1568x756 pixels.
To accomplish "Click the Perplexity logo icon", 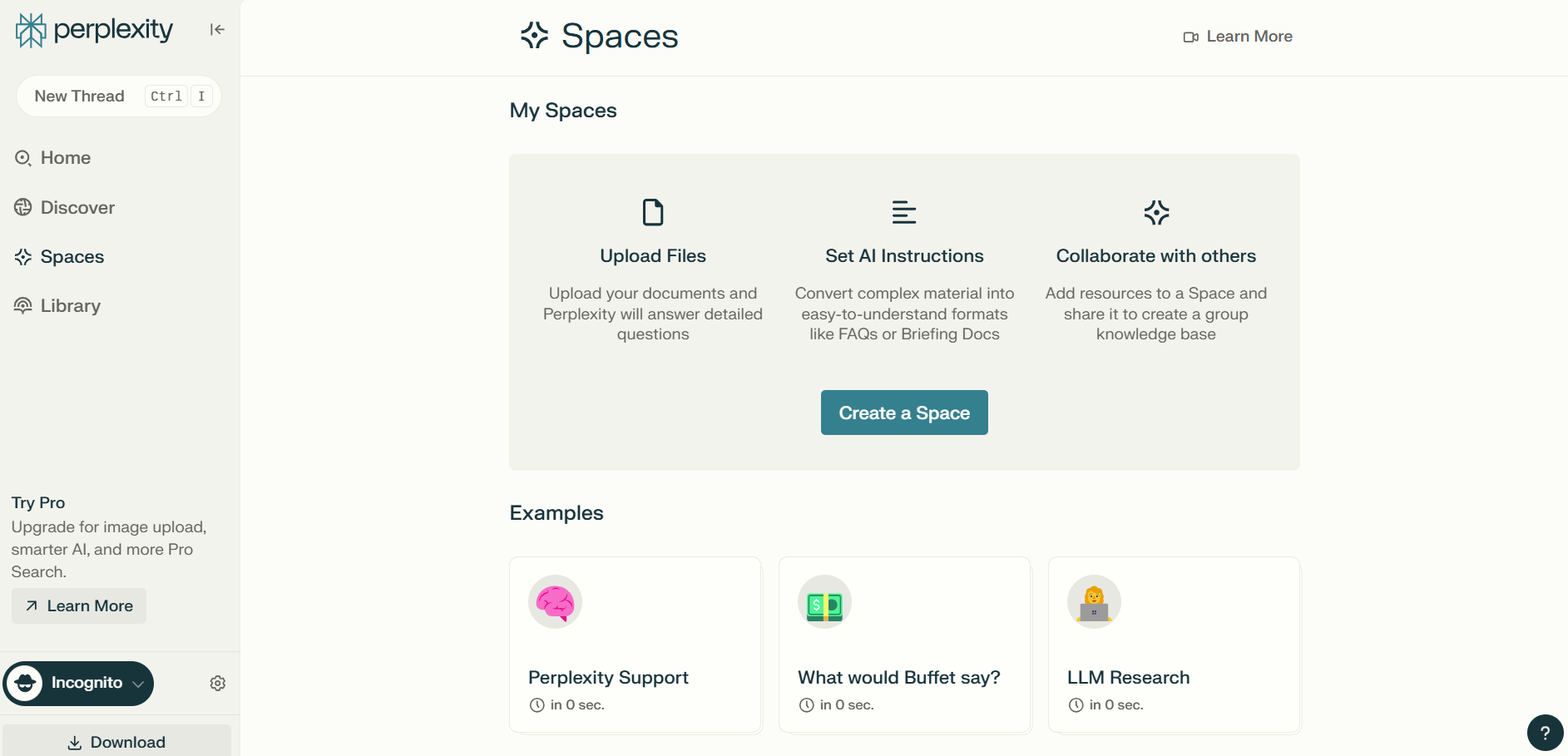I will pyautogui.click(x=31, y=30).
